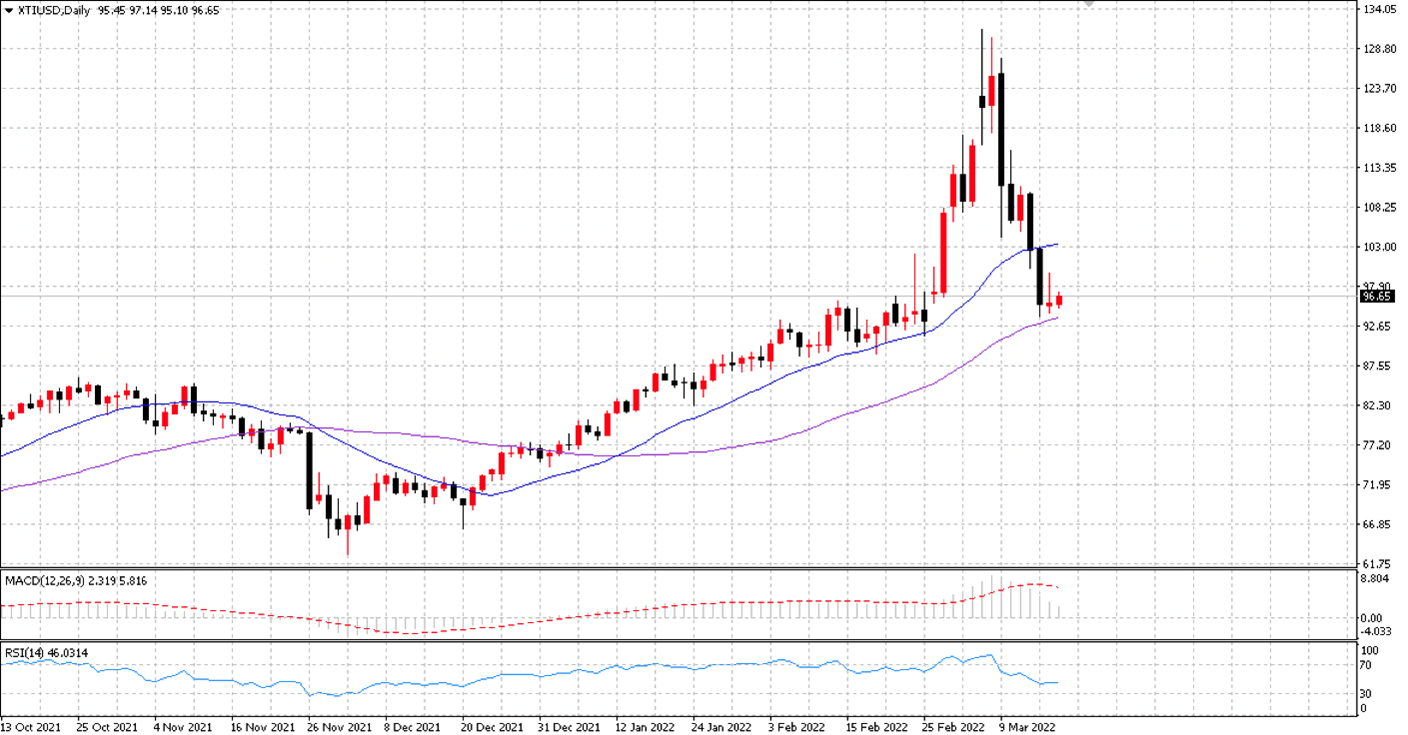Click the "25 Oct 2021" date label

pyautogui.click(x=106, y=726)
